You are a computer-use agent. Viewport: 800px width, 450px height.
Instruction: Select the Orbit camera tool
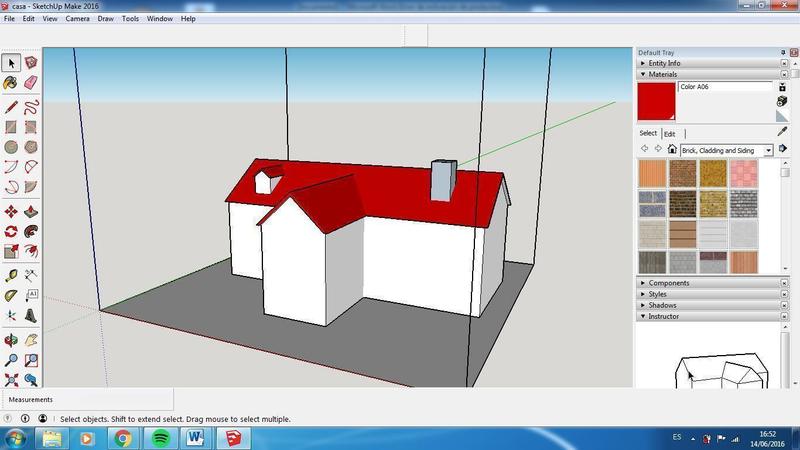tap(11, 341)
